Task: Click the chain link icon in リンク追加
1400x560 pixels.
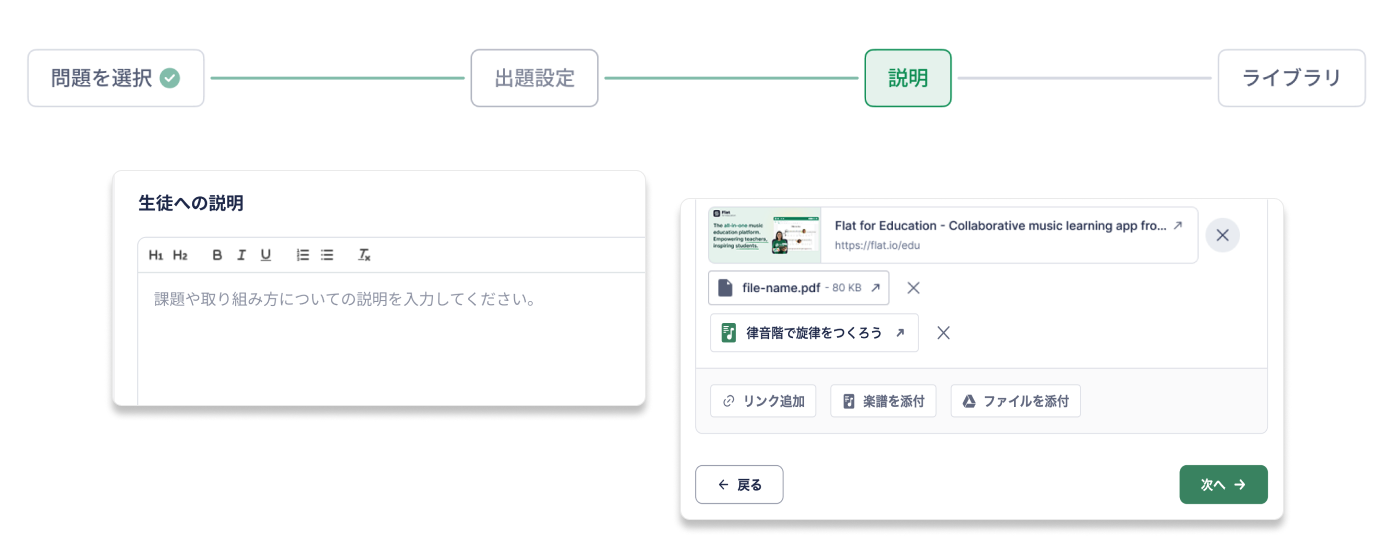Action: coord(728,401)
